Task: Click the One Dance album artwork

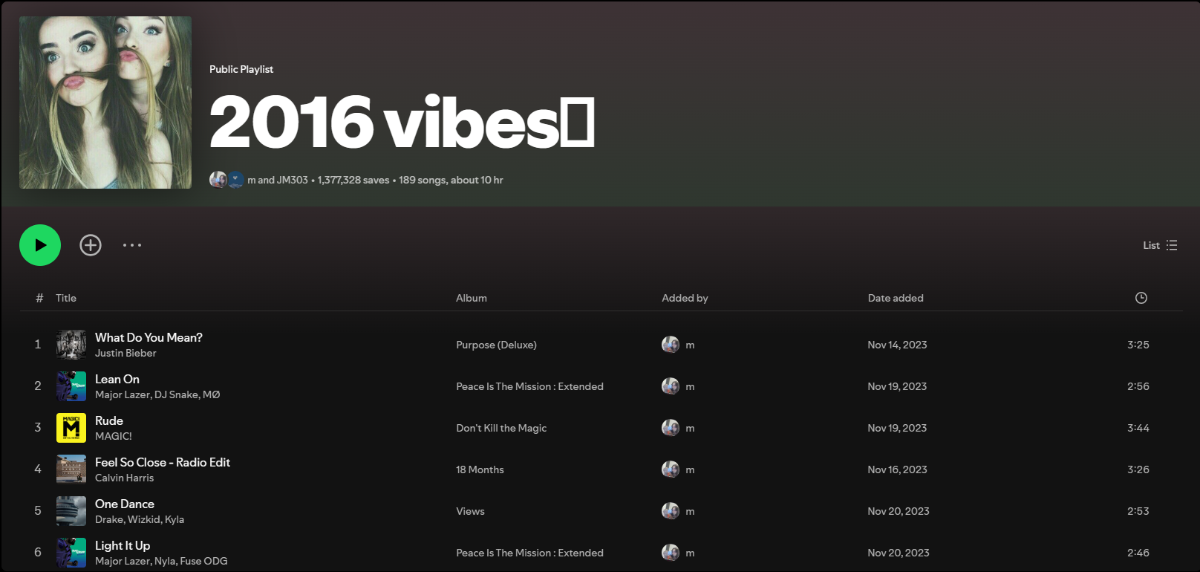Action: click(71, 511)
